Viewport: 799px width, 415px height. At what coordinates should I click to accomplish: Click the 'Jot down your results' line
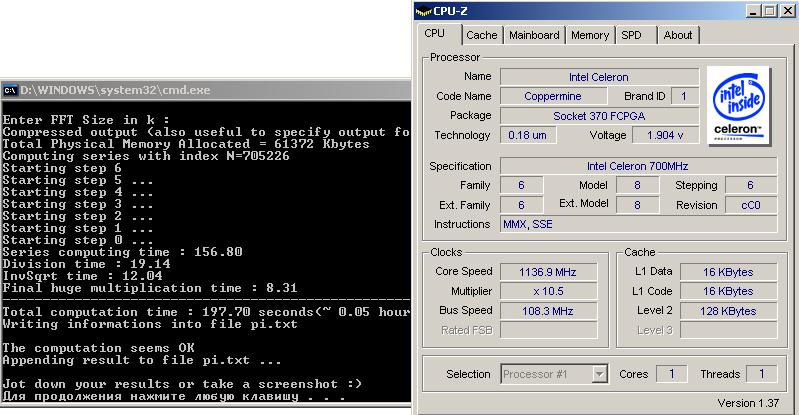pyautogui.click(x=182, y=384)
